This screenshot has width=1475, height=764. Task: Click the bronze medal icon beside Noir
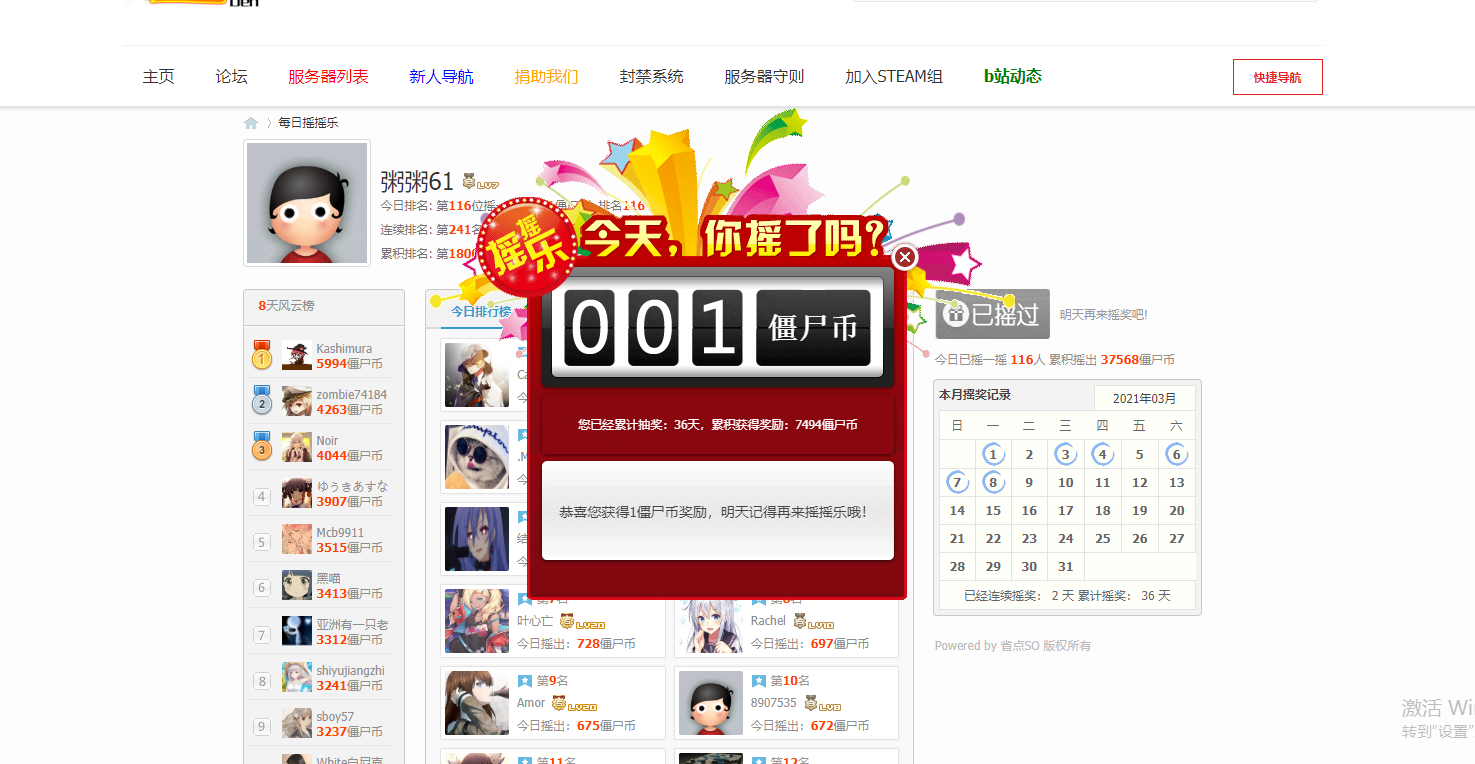262,446
